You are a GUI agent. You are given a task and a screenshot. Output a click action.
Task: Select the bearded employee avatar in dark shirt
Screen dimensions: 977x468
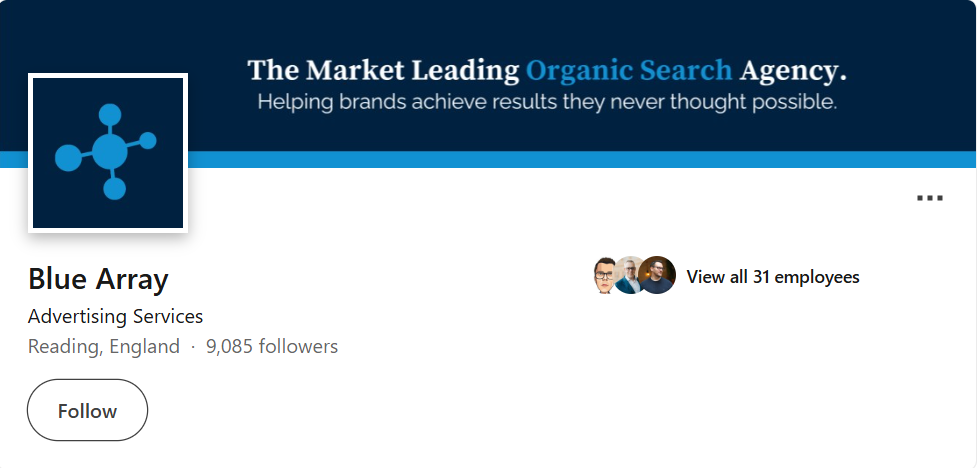(x=657, y=275)
